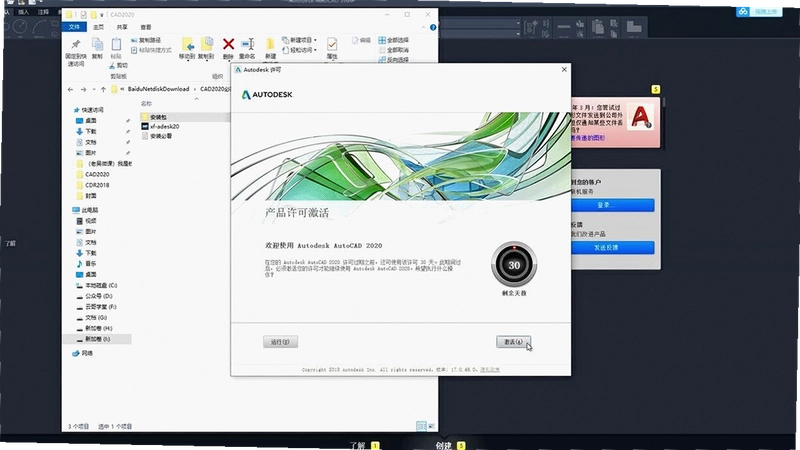Click the 属性 properties icon
Image resolution: width=800 pixels, height=450 pixels.
pyautogui.click(x=332, y=44)
